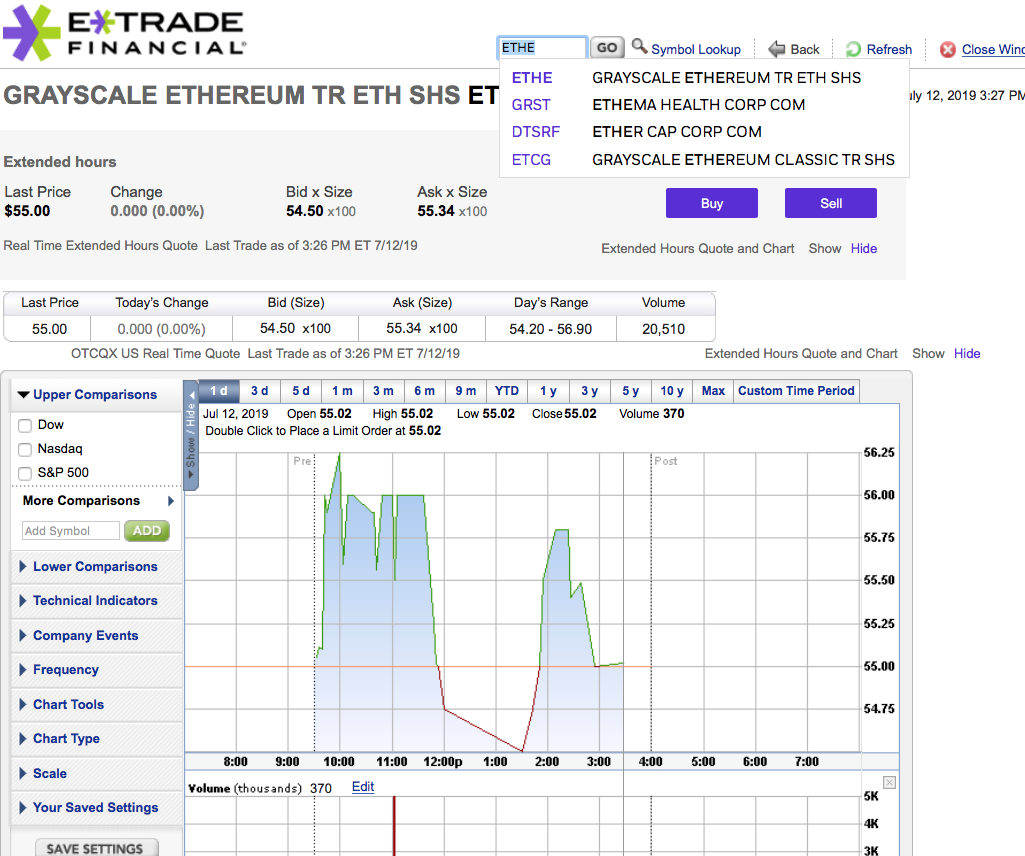1025x856 pixels.
Task: Click Show in the lower extended hours row
Action: tap(928, 353)
